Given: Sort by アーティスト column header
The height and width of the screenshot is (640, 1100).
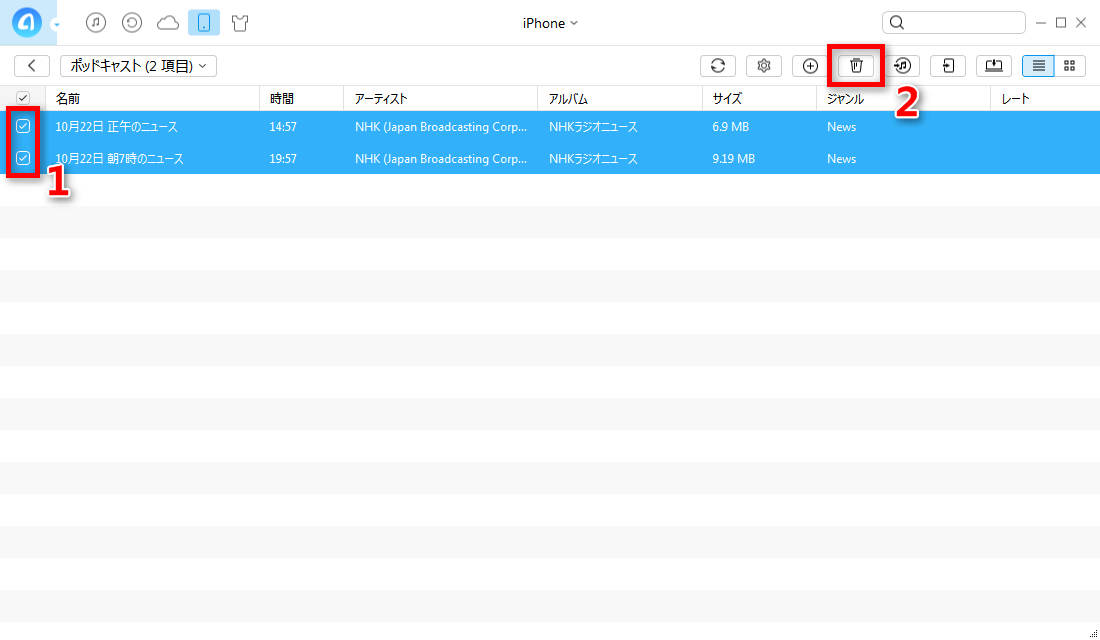Looking at the screenshot, I should (x=441, y=98).
